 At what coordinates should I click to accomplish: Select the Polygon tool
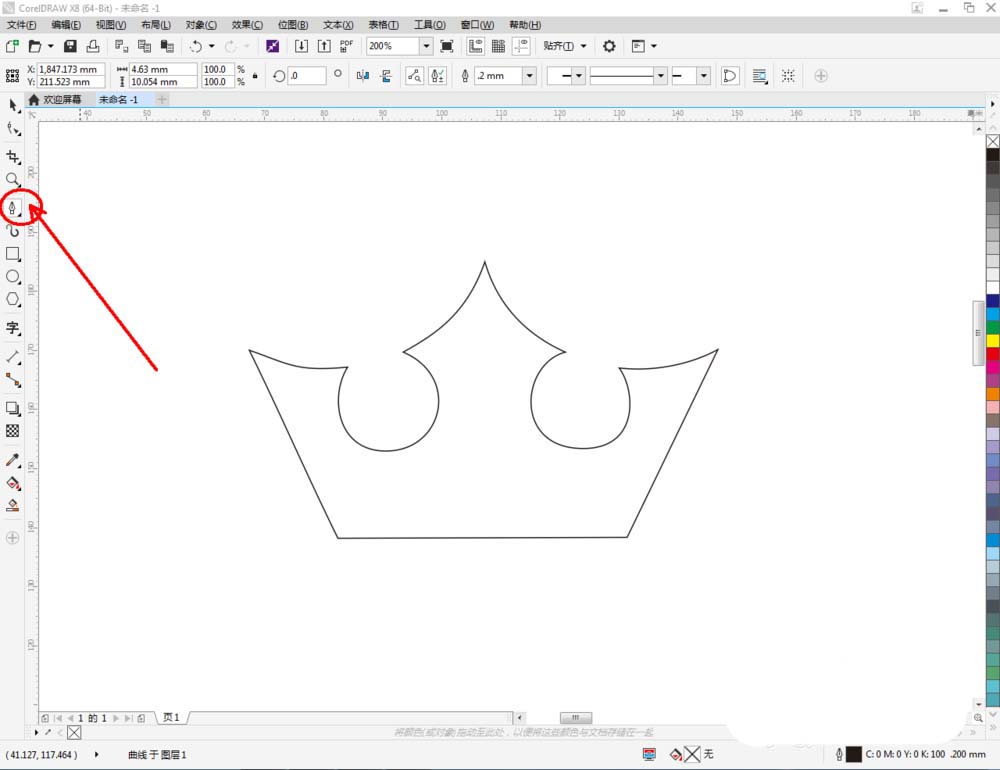tap(13, 299)
